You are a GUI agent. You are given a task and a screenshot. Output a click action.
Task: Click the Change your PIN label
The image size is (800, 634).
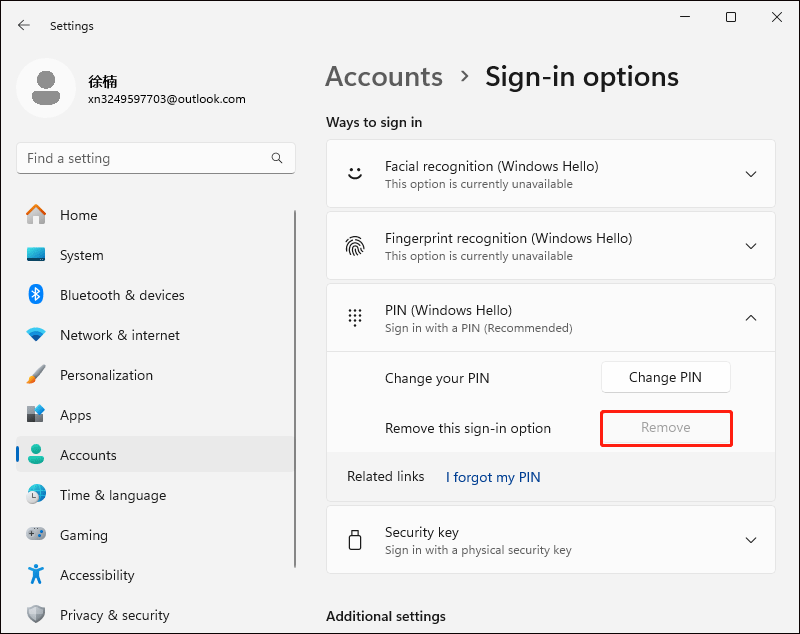click(x=437, y=378)
